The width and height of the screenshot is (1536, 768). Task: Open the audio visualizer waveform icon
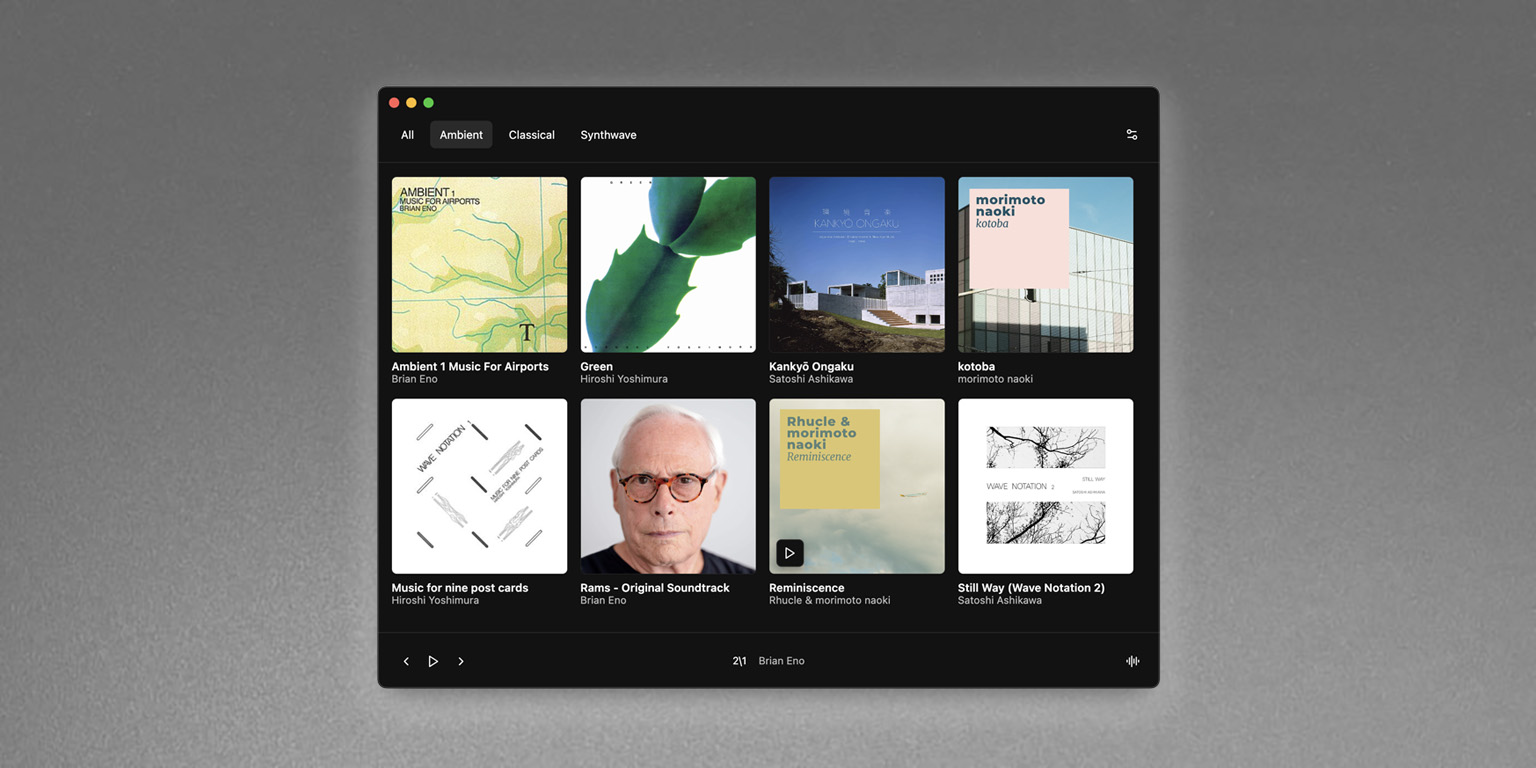(1132, 661)
